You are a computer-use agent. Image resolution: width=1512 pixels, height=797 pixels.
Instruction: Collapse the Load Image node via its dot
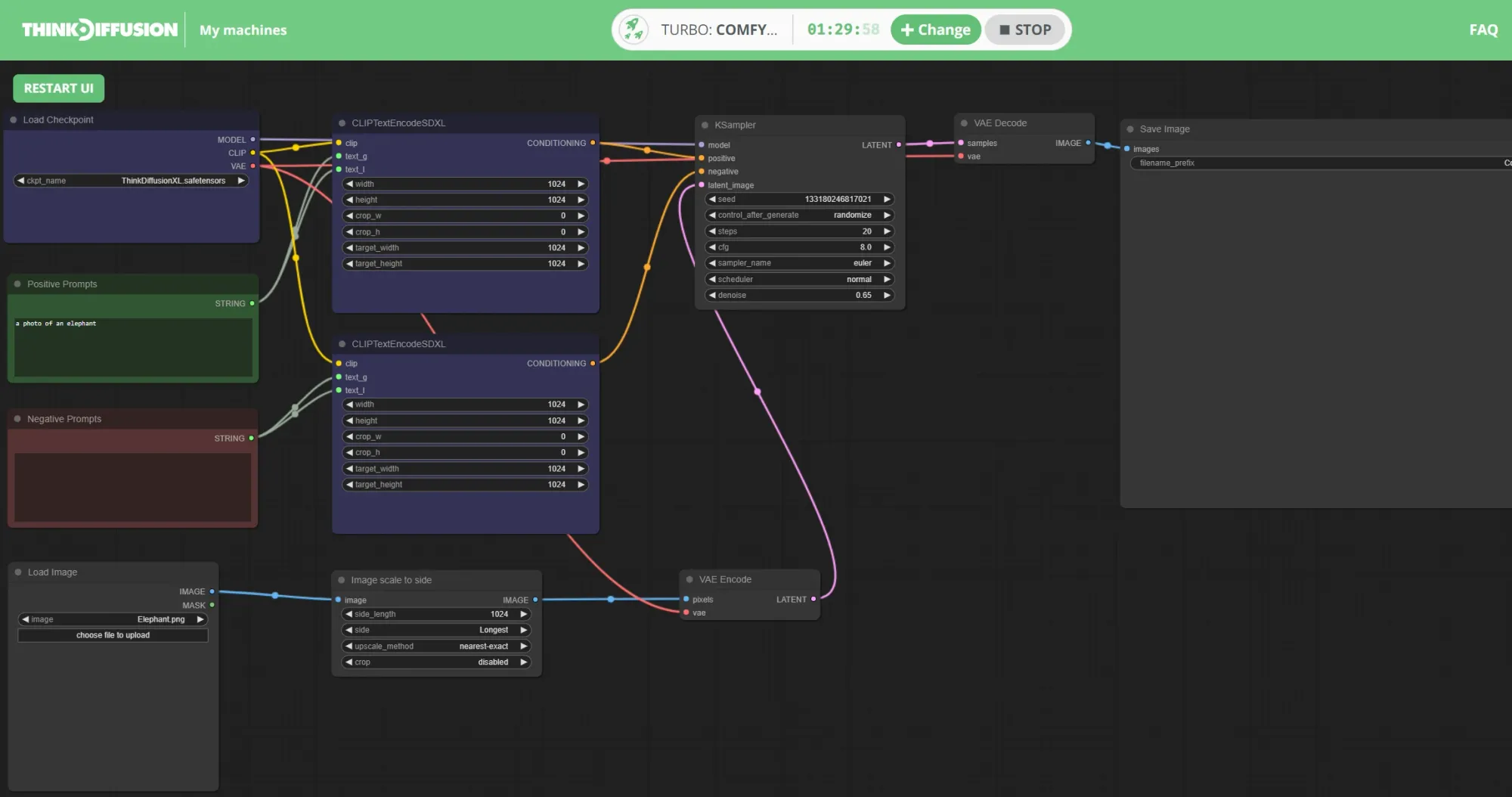tap(18, 572)
